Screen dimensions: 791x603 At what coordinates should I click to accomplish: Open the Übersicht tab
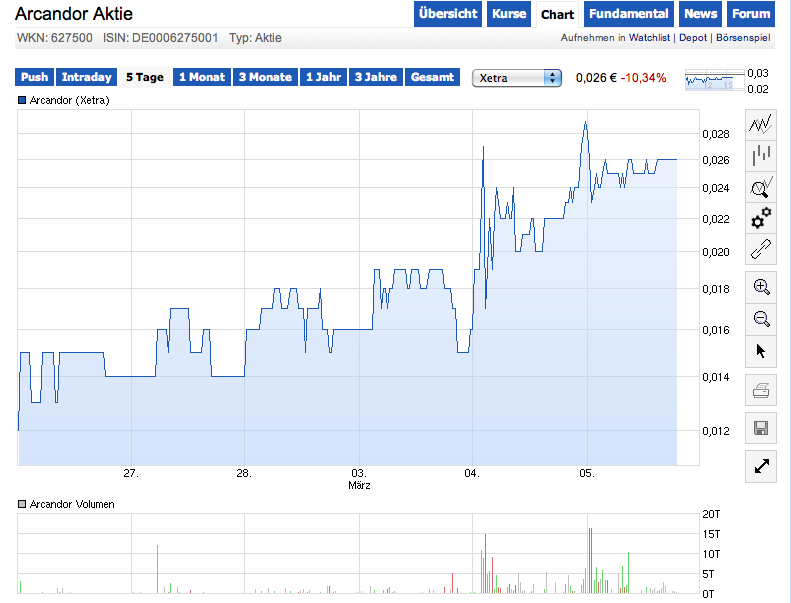tap(448, 14)
